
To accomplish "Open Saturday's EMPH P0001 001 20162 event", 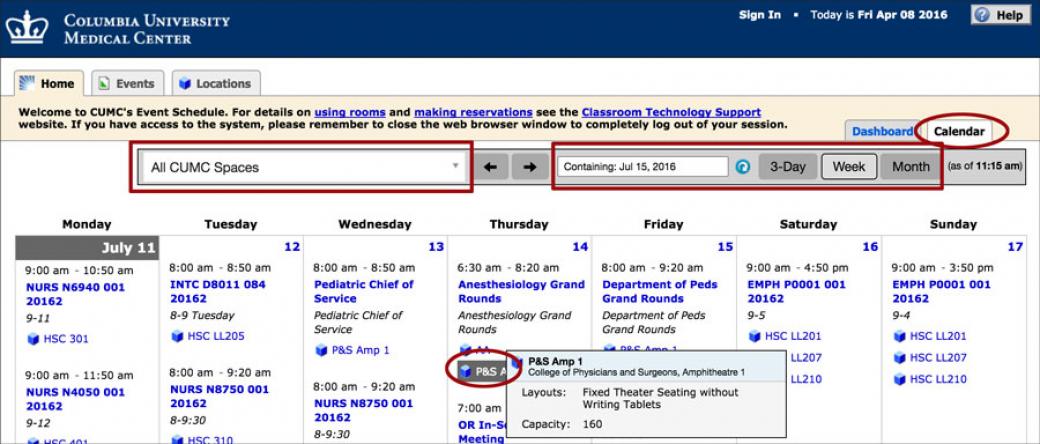I will tap(796, 291).
